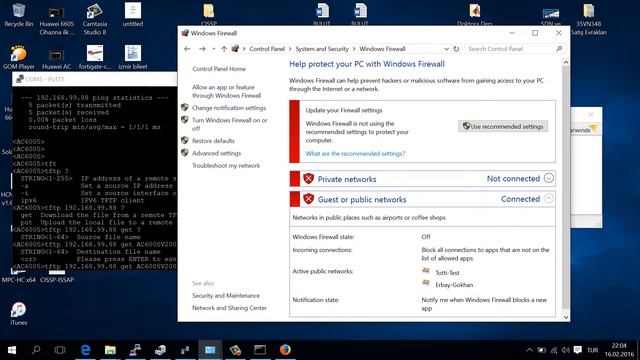Click System and Security breadcrumb
Screen dimensions: 640x360
point(322,49)
